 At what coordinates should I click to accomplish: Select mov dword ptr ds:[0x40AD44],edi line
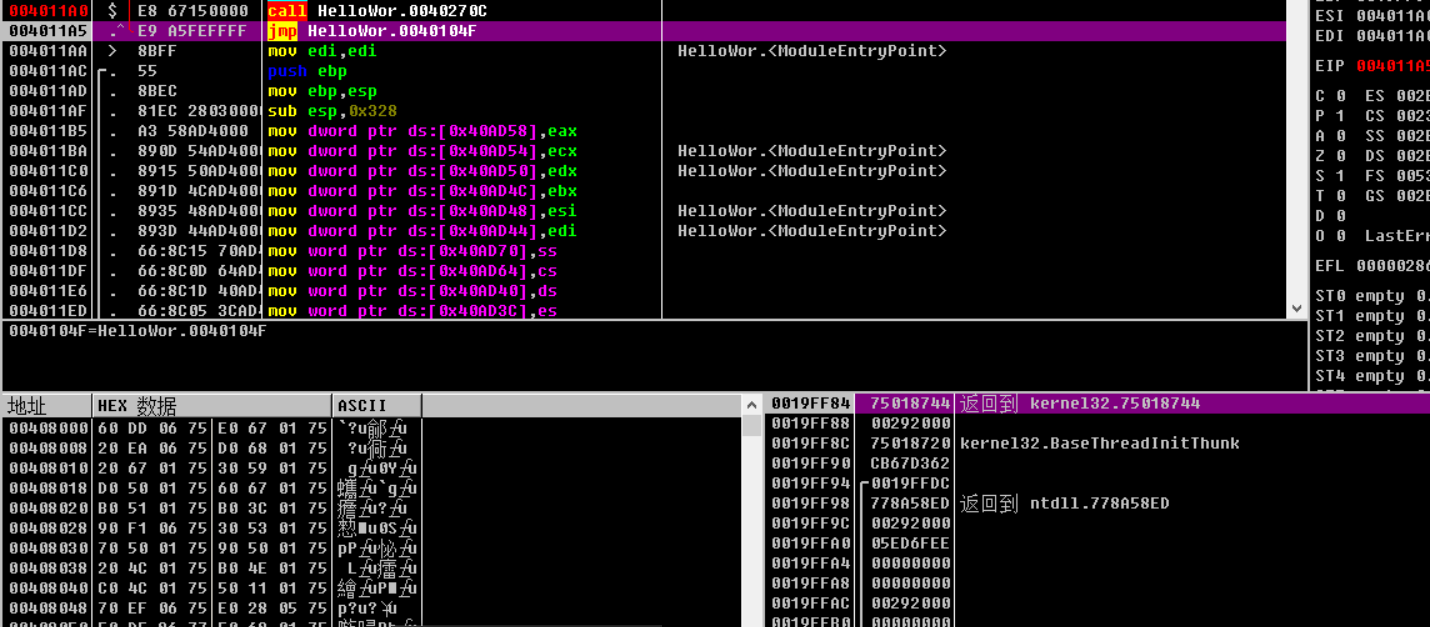[422, 231]
